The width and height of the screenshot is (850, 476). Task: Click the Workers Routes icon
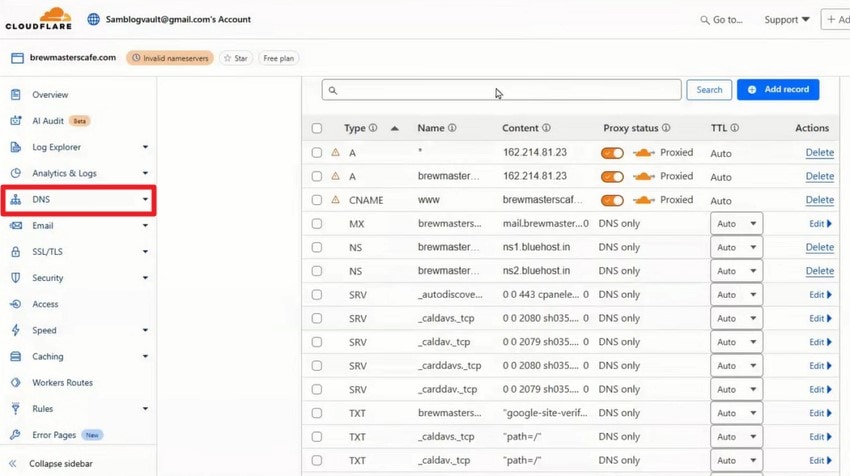[16, 382]
